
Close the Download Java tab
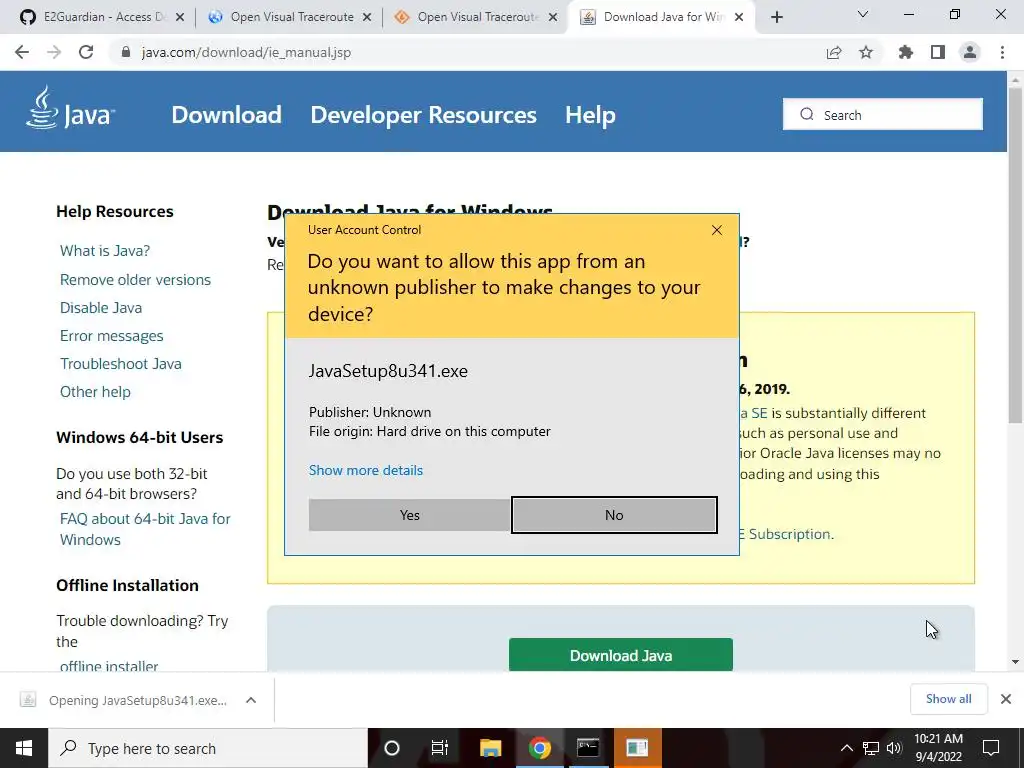739,17
